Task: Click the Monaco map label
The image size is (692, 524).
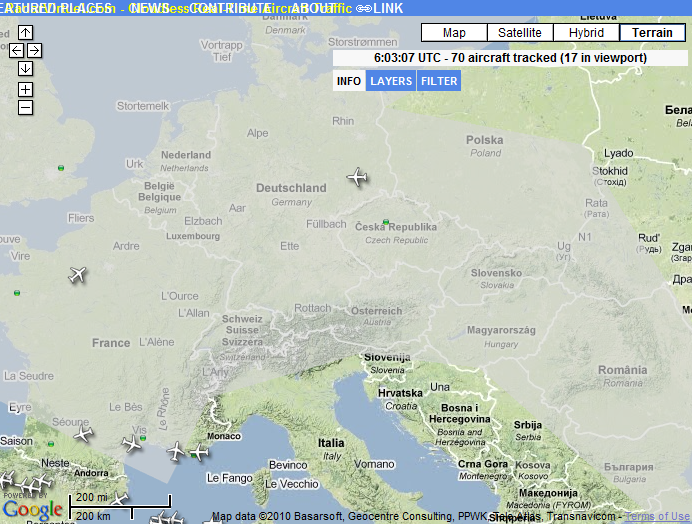Action: tap(224, 436)
